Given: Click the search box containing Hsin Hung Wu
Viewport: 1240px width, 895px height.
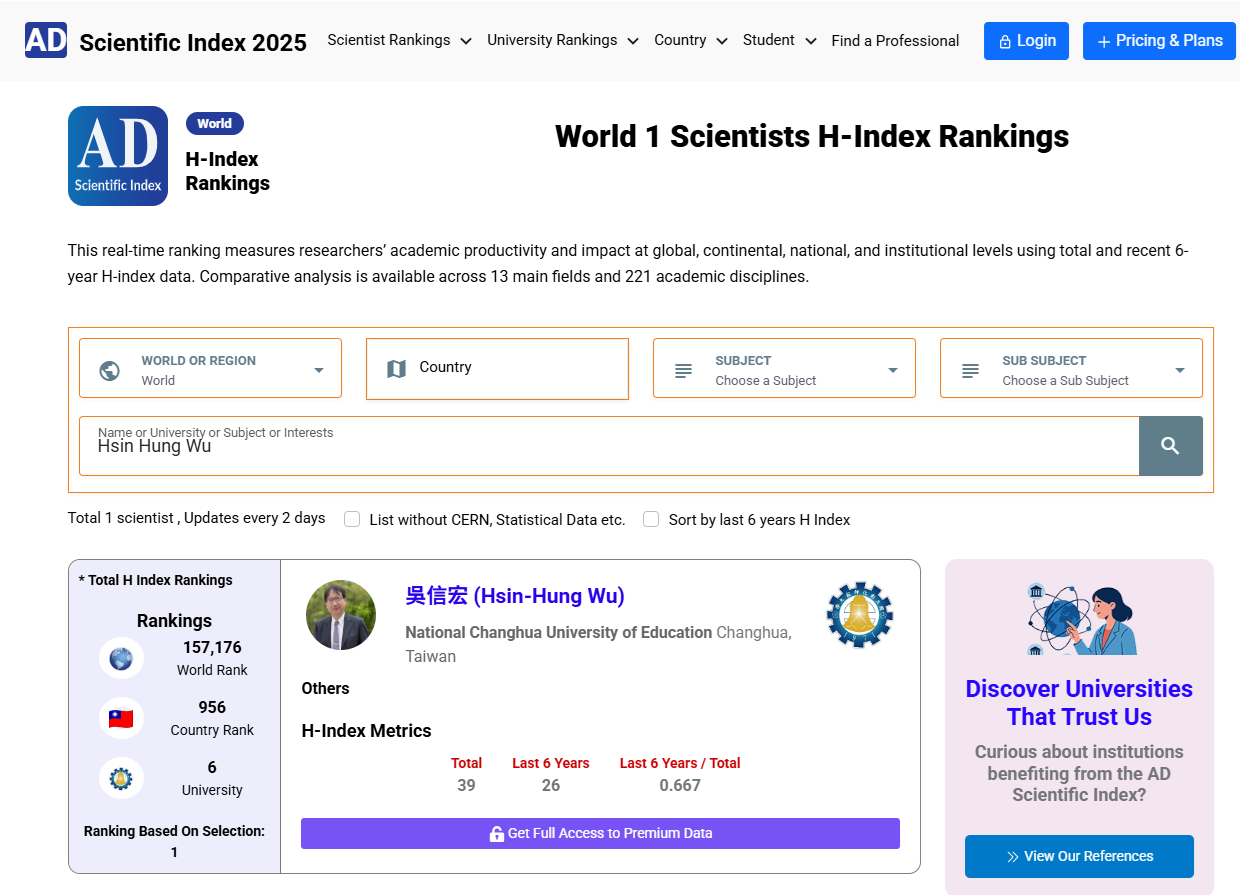Looking at the screenshot, I should click(609, 446).
